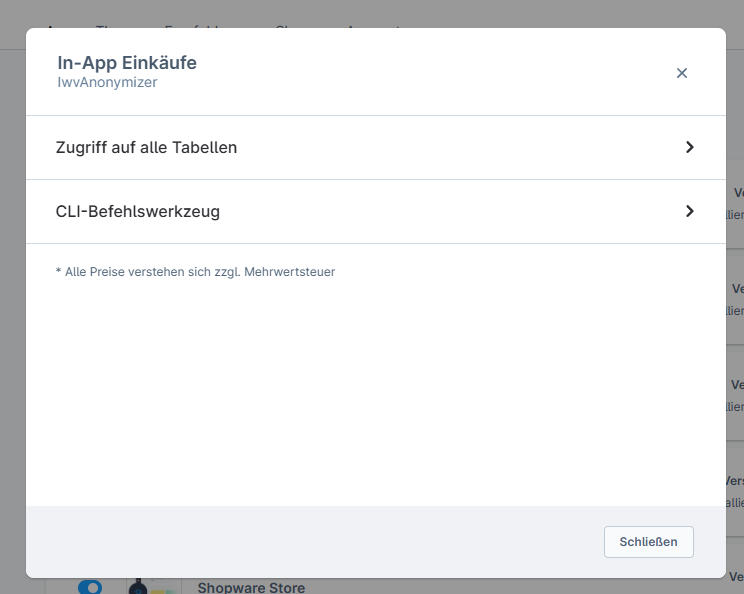Close the In-App Einkäufe dialog with X
The width and height of the screenshot is (744, 594).
click(682, 73)
